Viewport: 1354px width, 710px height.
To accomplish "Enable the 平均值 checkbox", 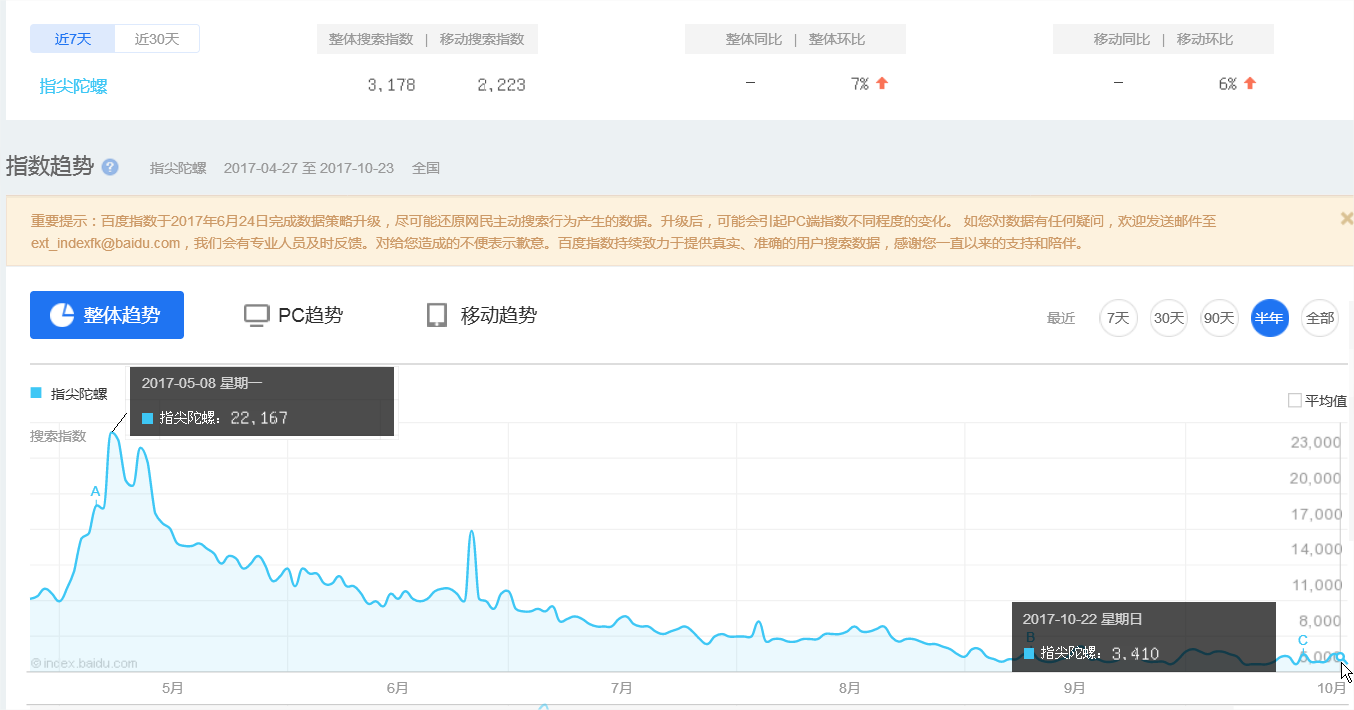I will [x=1295, y=401].
